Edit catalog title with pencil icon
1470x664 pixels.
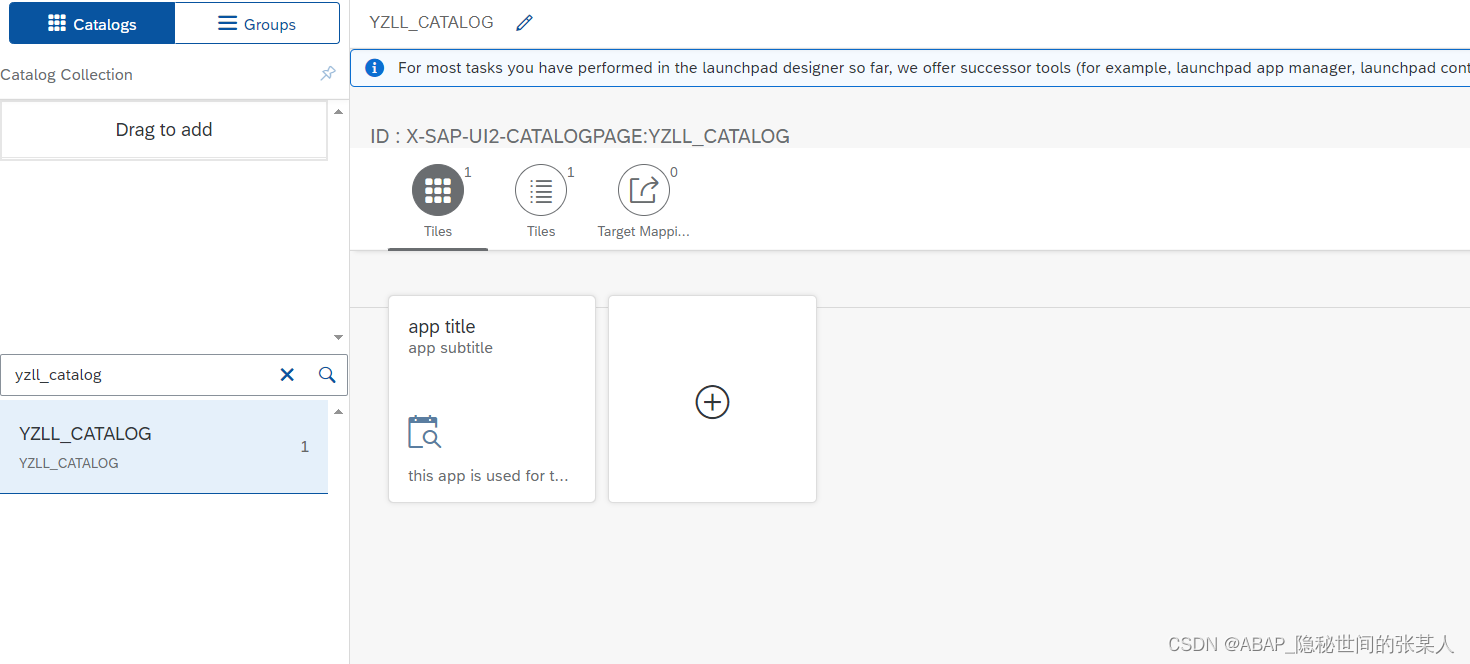[x=524, y=23]
